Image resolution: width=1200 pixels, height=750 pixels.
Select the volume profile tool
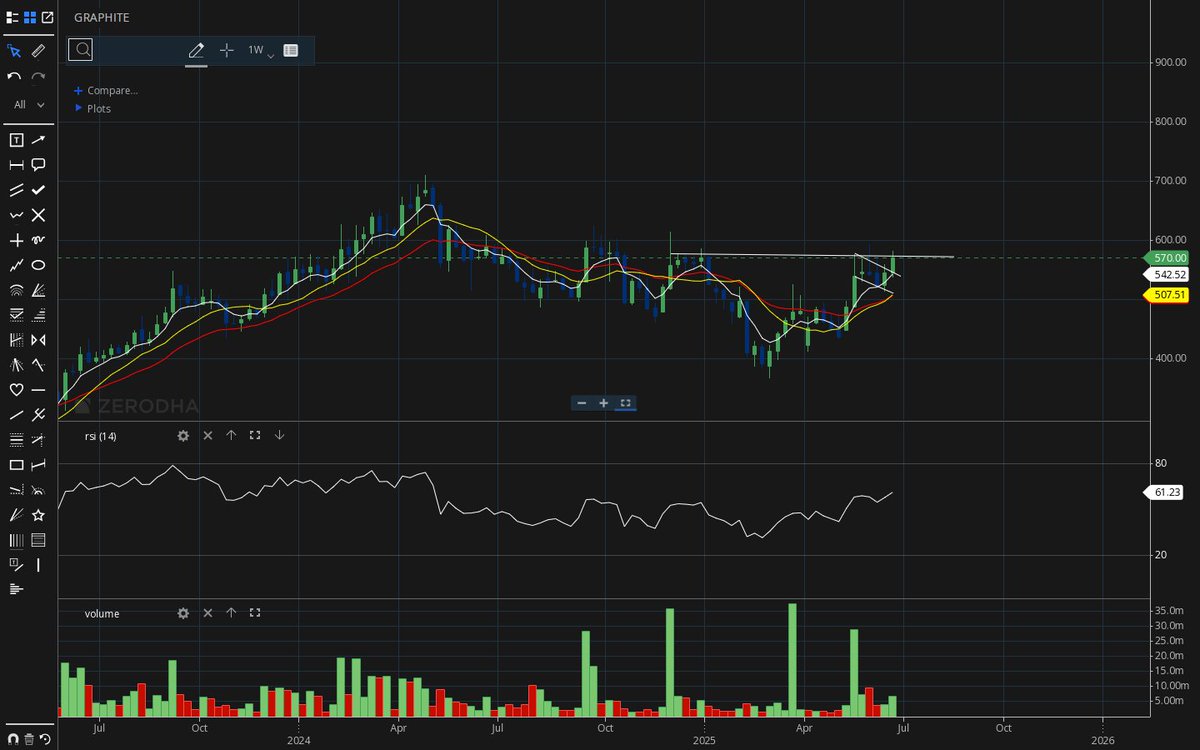tap(15, 590)
